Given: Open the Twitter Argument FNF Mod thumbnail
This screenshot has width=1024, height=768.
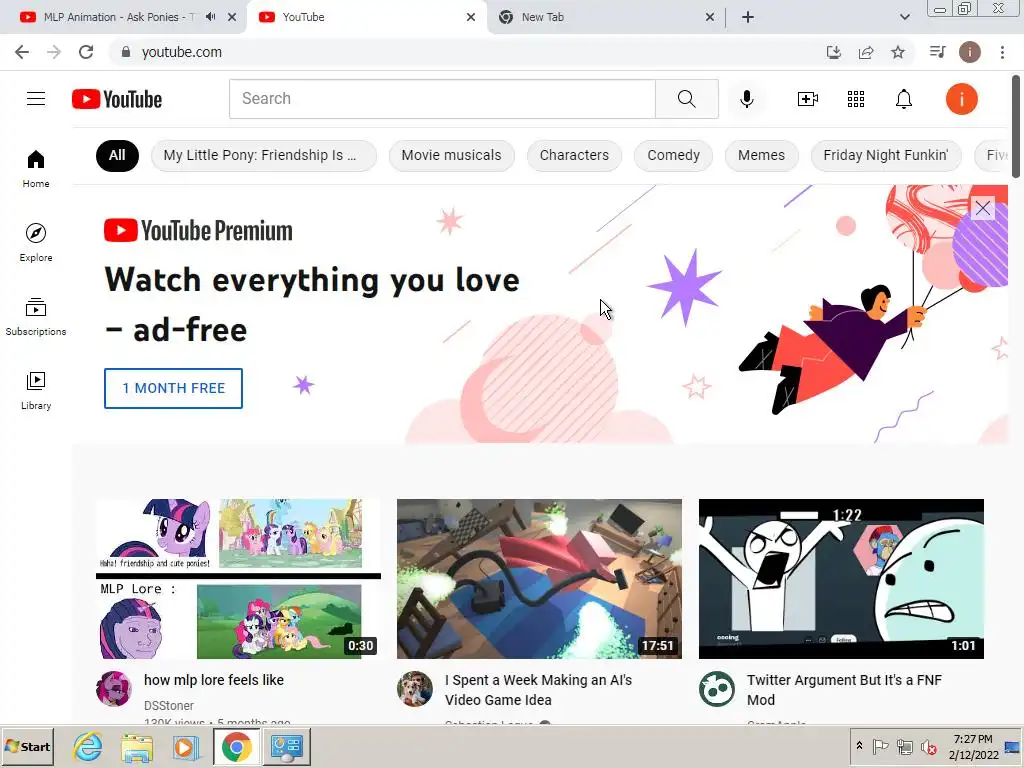Looking at the screenshot, I should click(x=841, y=579).
